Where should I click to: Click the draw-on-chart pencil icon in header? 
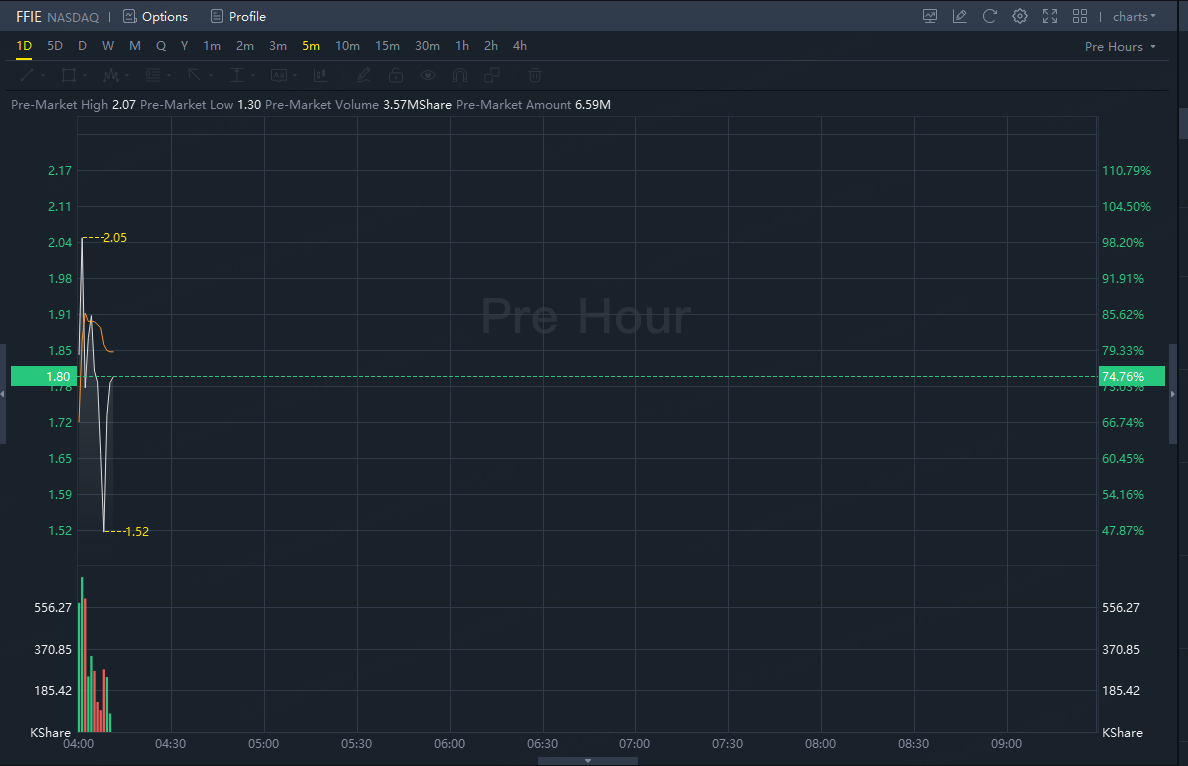click(959, 16)
